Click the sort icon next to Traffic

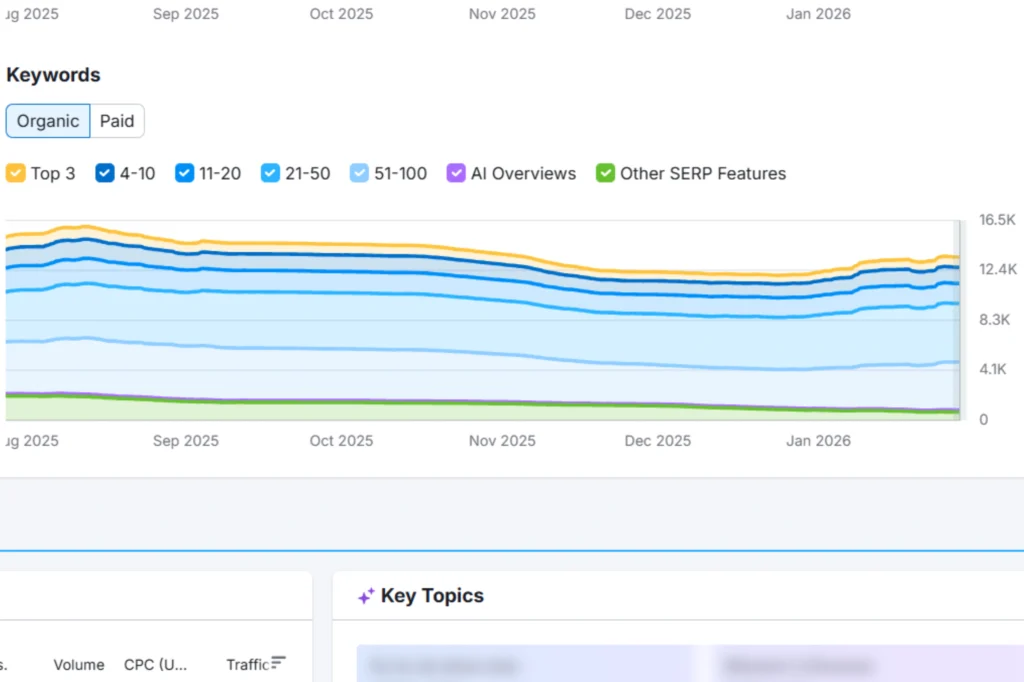pos(279,663)
